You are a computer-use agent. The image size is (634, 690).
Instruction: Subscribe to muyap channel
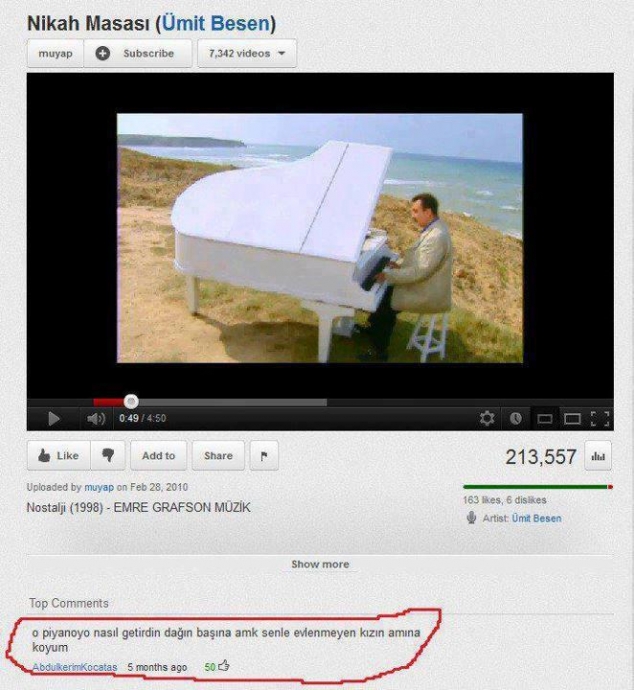tap(138, 53)
